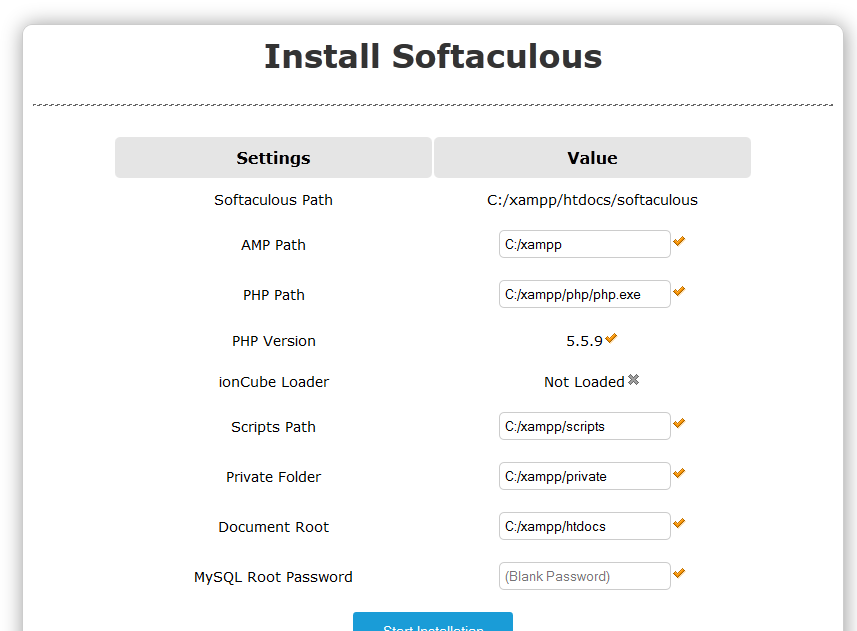This screenshot has width=857, height=631.
Task: Select the Scripts Path text box
Action: pos(584,426)
